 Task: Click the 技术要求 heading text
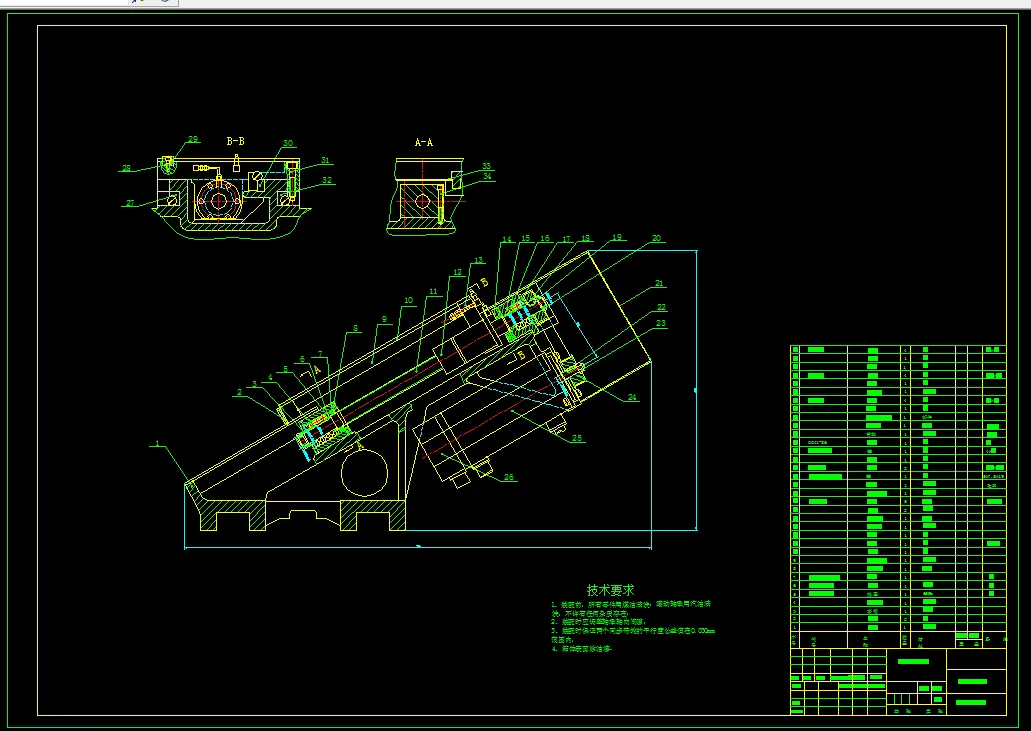coord(611,590)
